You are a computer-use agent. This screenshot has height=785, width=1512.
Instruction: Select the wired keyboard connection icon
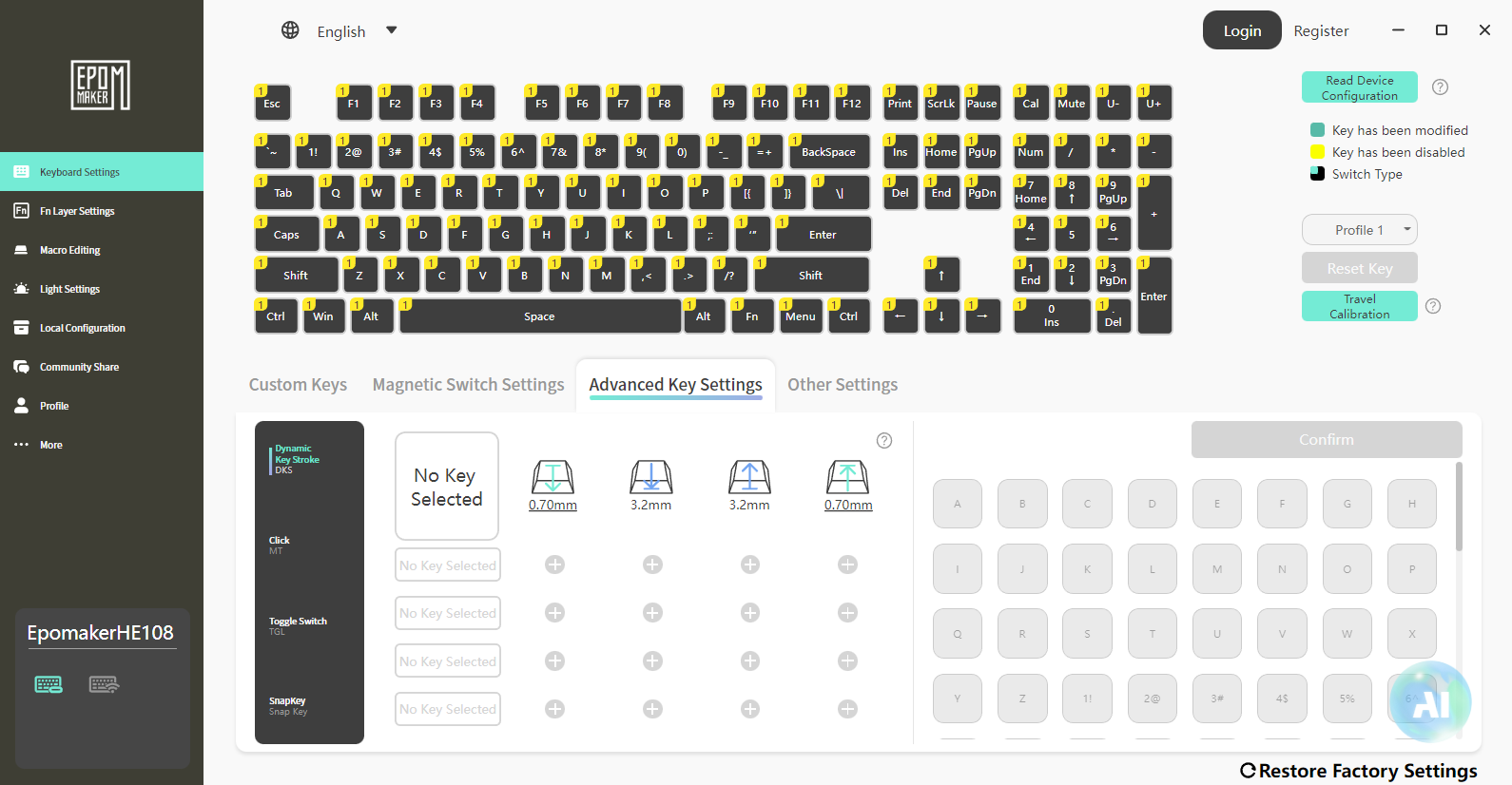(x=48, y=684)
